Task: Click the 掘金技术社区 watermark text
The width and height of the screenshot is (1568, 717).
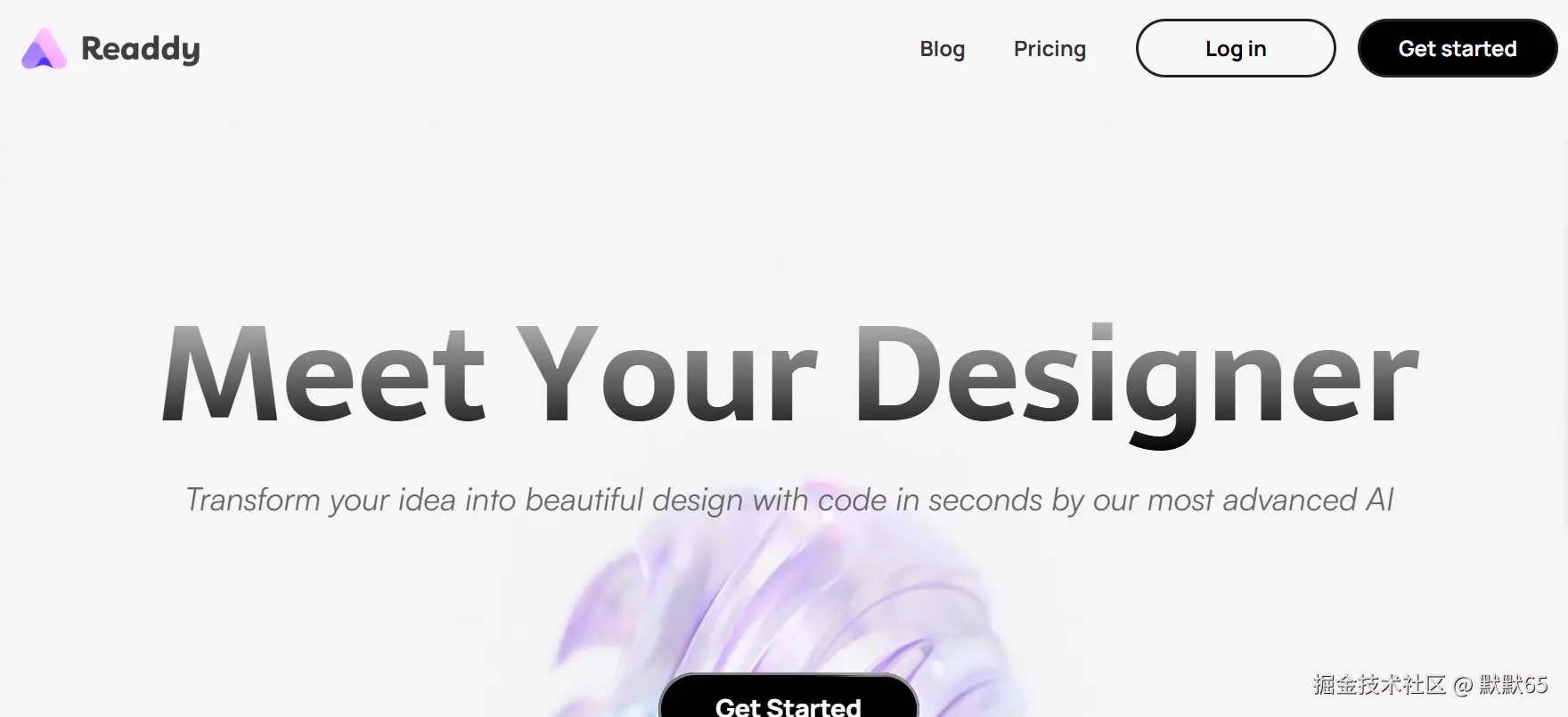Action: pyautogui.click(x=1379, y=684)
